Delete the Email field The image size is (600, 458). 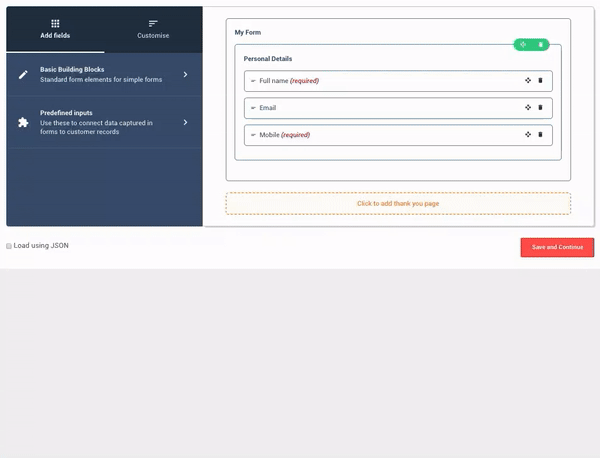(x=540, y=108)
